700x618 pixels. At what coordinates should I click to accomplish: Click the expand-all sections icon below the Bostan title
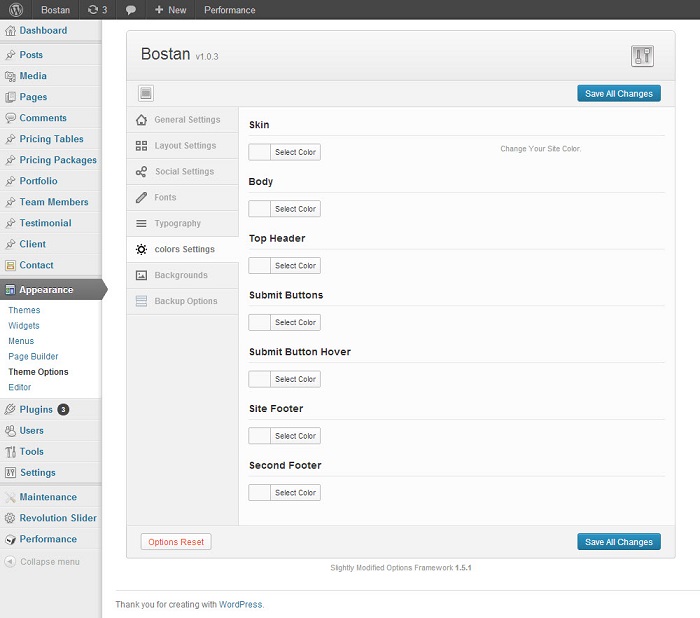pyautogui.click(x=146, y=93)
